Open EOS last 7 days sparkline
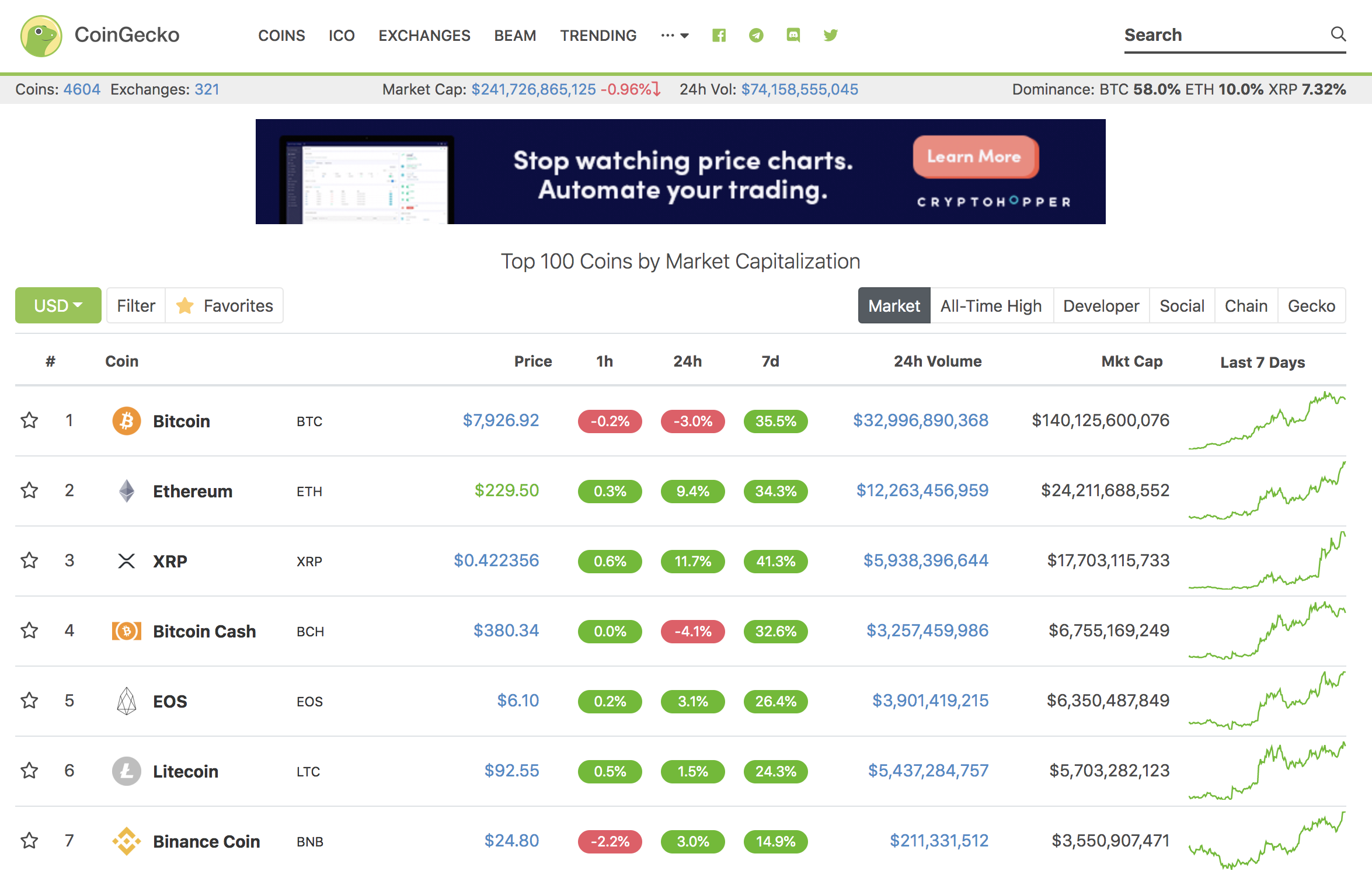The image size is (1372, 871). click(1267, 701)
